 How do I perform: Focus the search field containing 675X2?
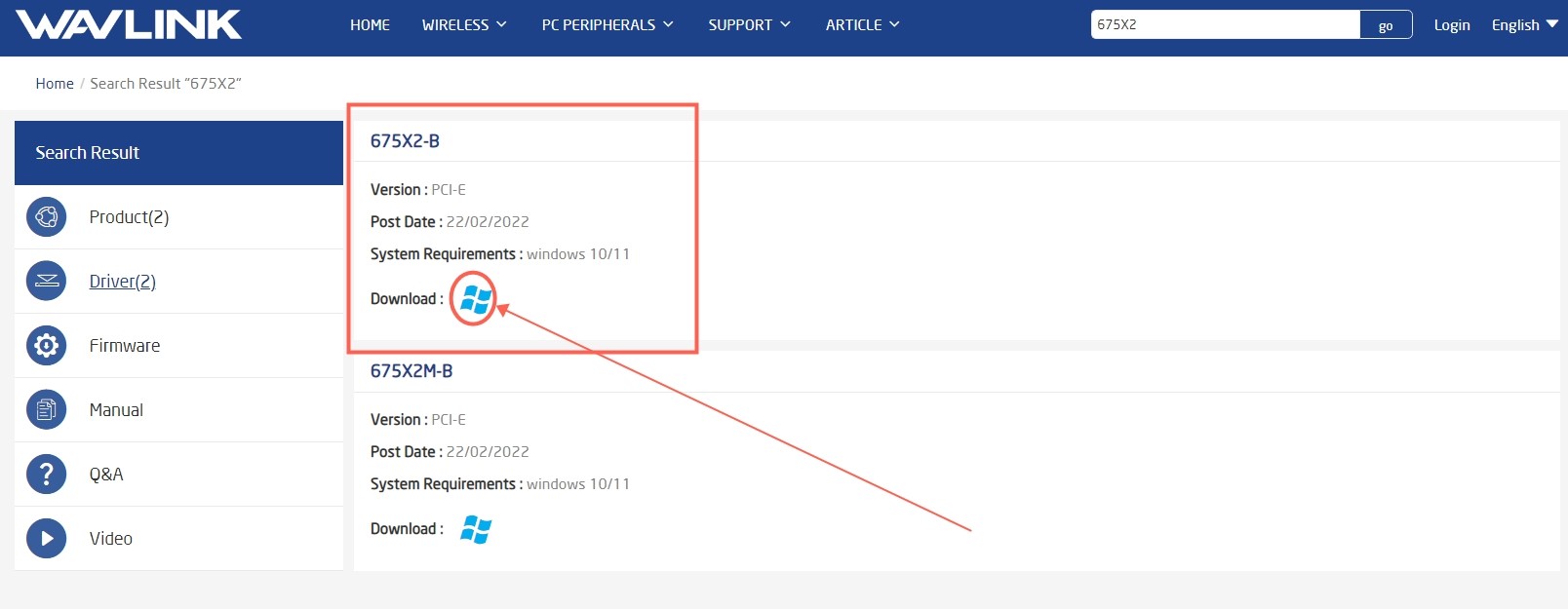(1224, 25)
